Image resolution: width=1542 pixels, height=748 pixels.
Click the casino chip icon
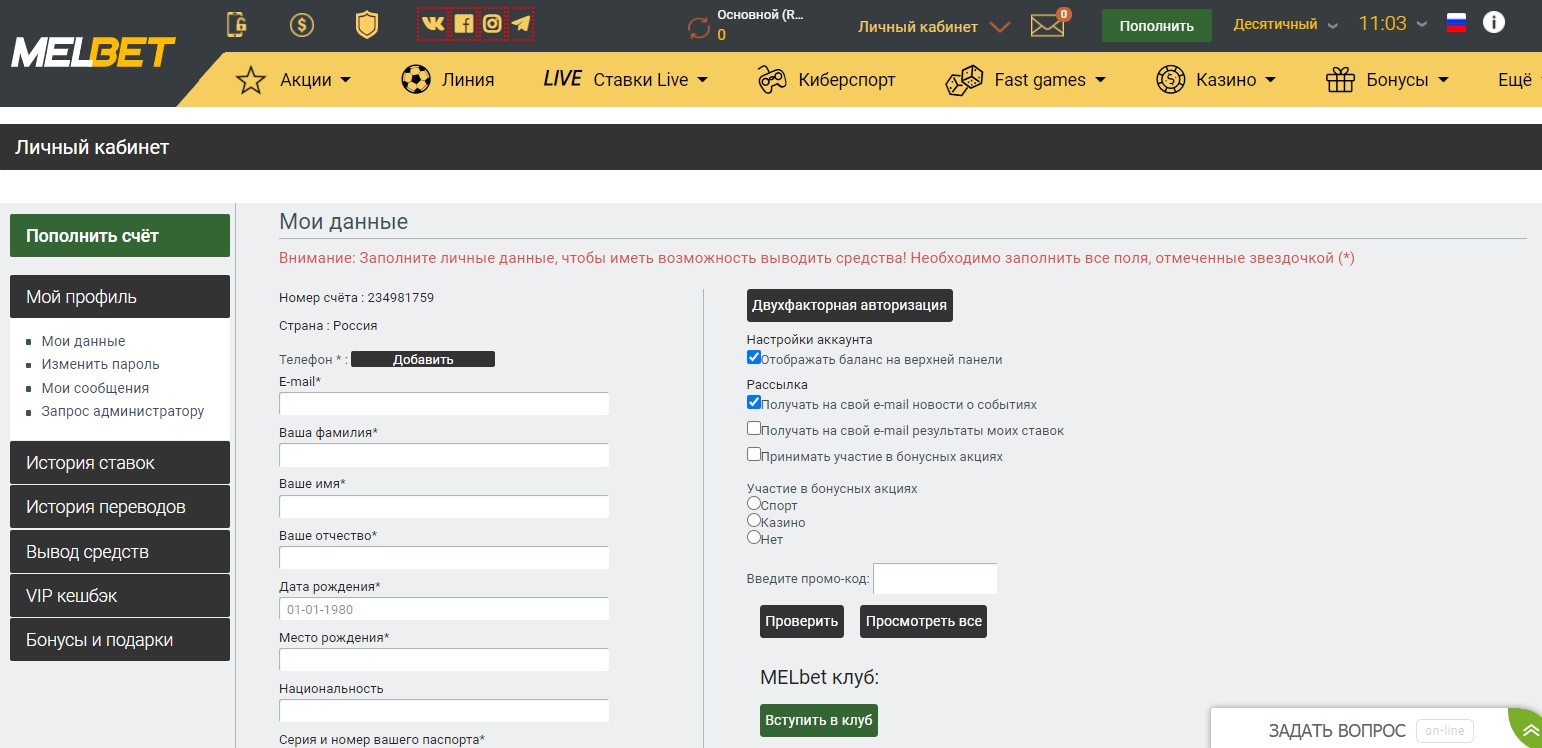coord(1171,80)
